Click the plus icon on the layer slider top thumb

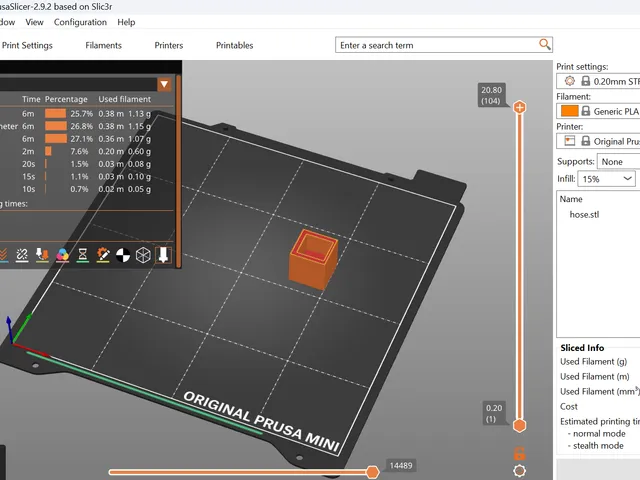tap(519, 108)
